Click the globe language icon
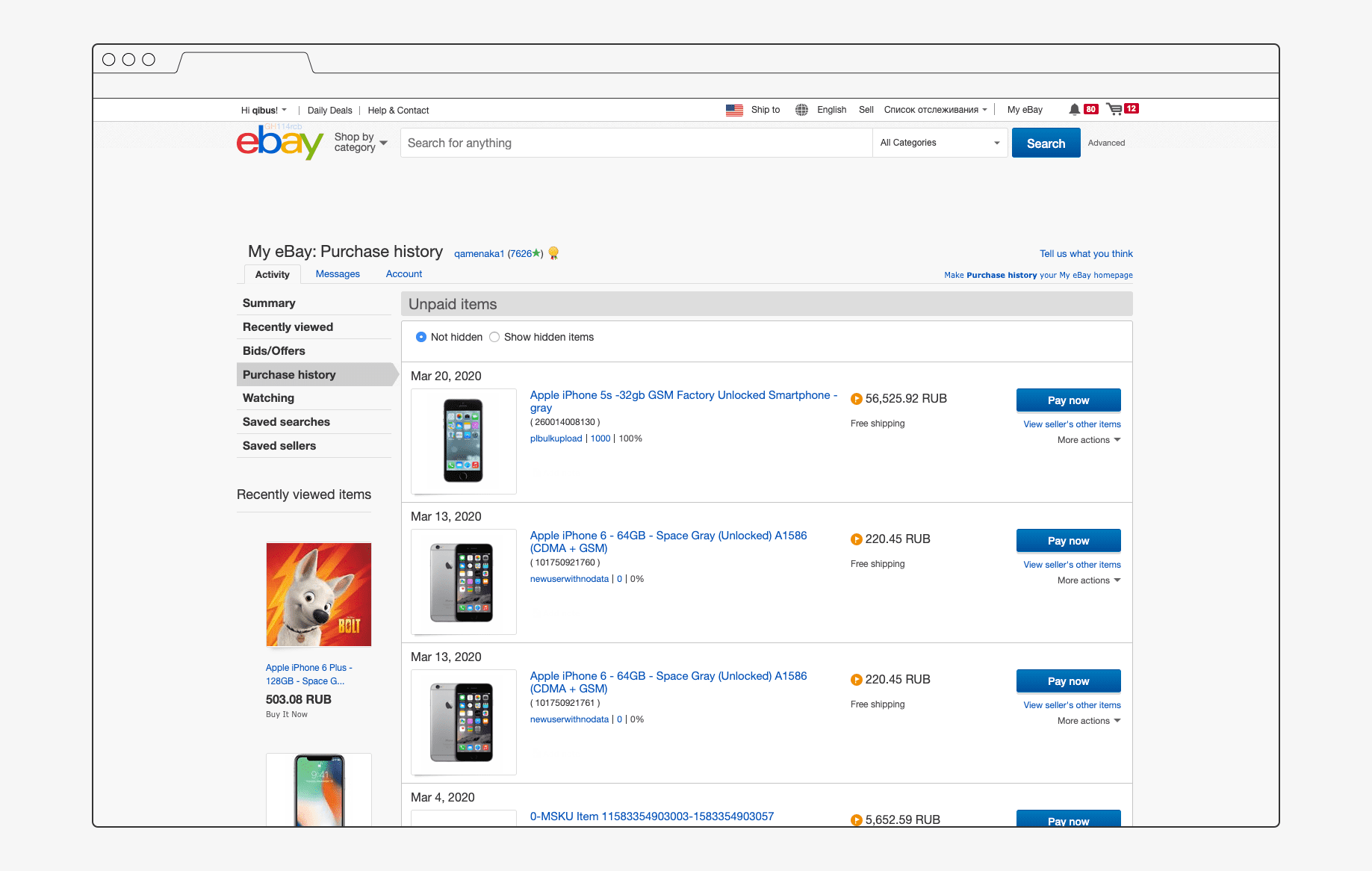The width and height of the screenshot is (1372, 871). [801, 110]
